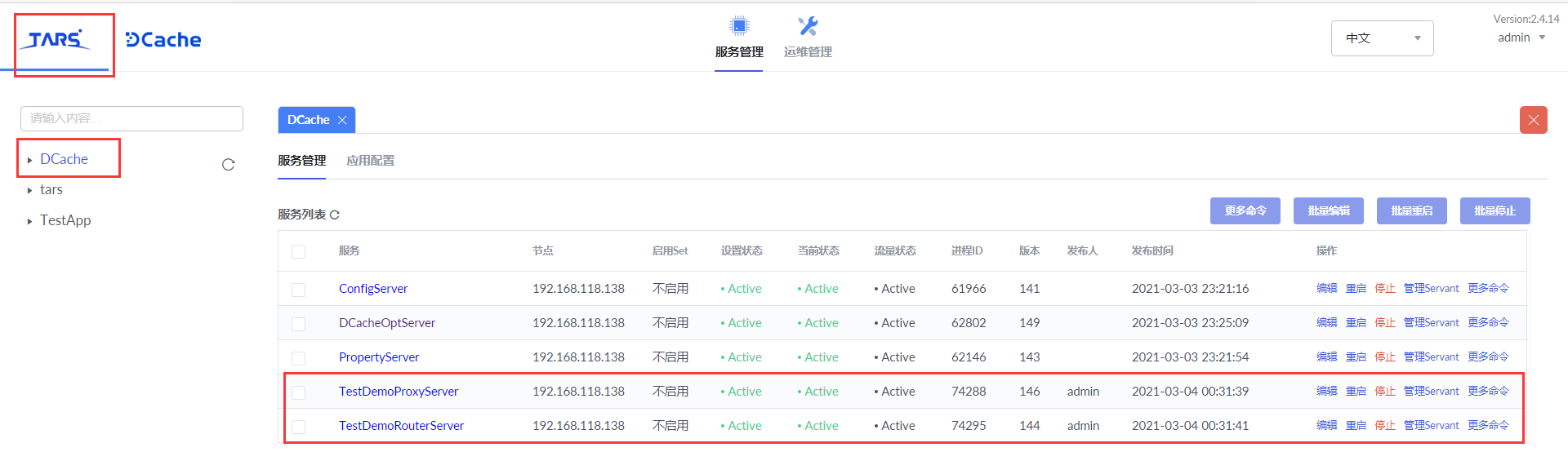The height and width of the screenshot is (474, 1568).
Task: Expand the DCache tree arrow
Action: (29, 160)
